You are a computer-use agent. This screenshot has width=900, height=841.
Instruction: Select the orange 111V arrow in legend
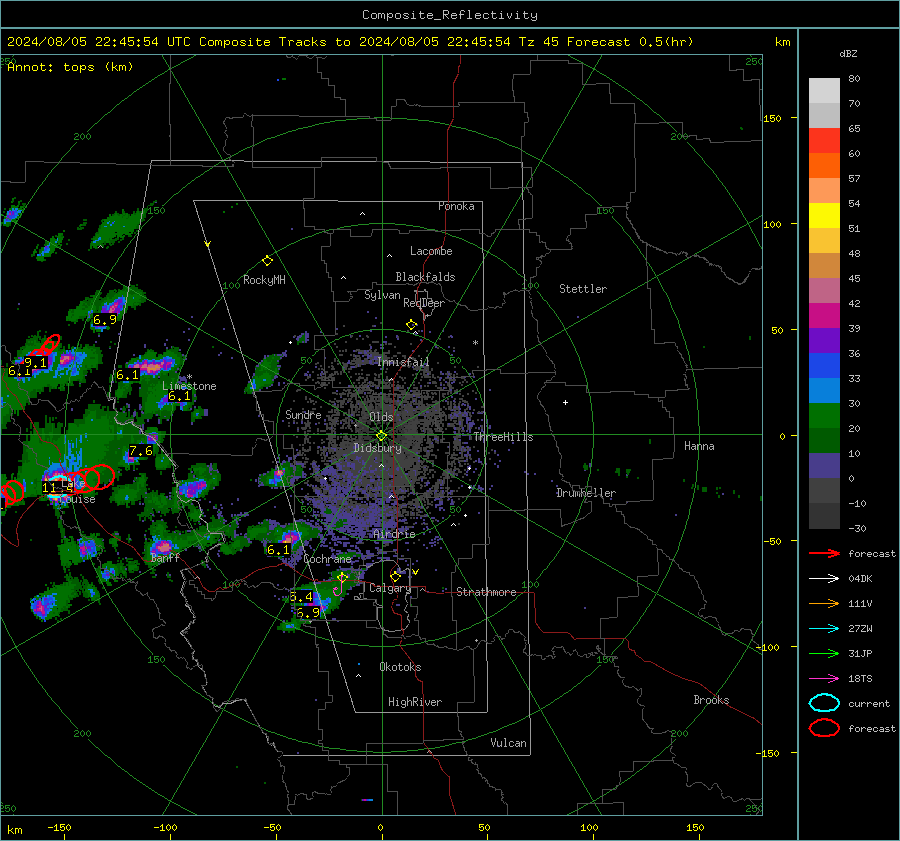coord(824,603)
